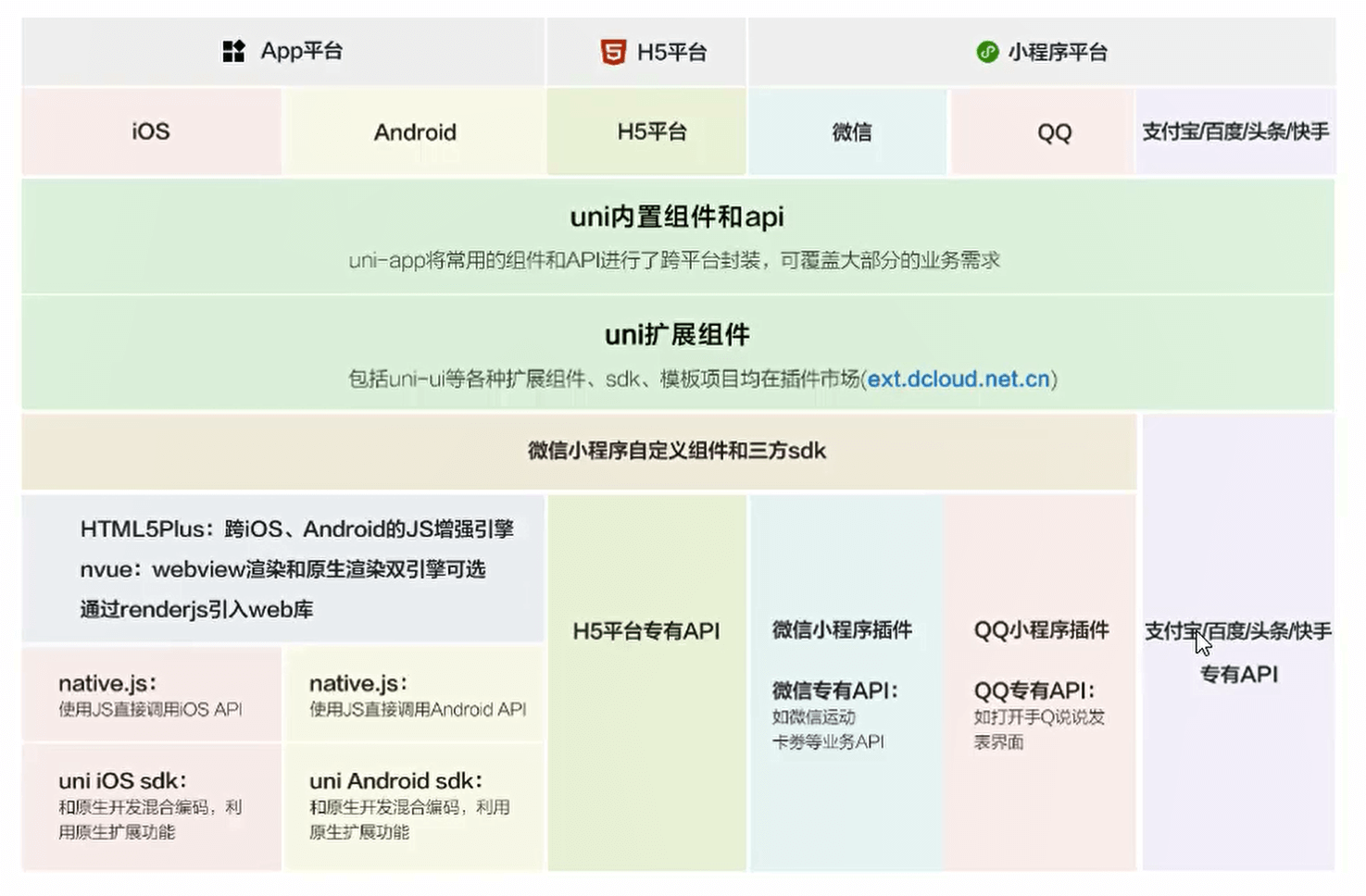Click the HTML5 shield logo icon
The image size is (1366, 896).
(x=613, y=52)
